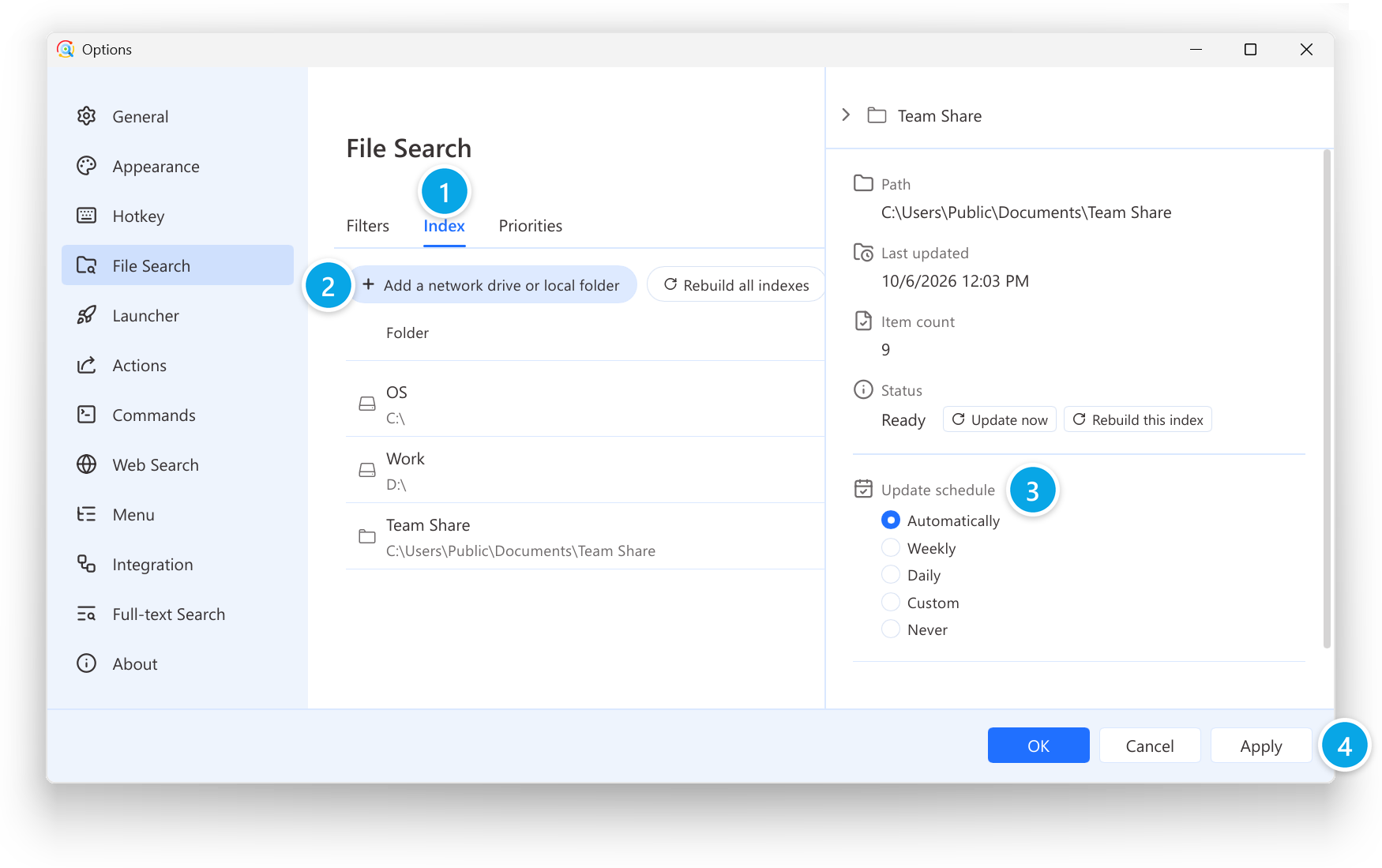Select the Team Share folder row

[x=585, y=537]
